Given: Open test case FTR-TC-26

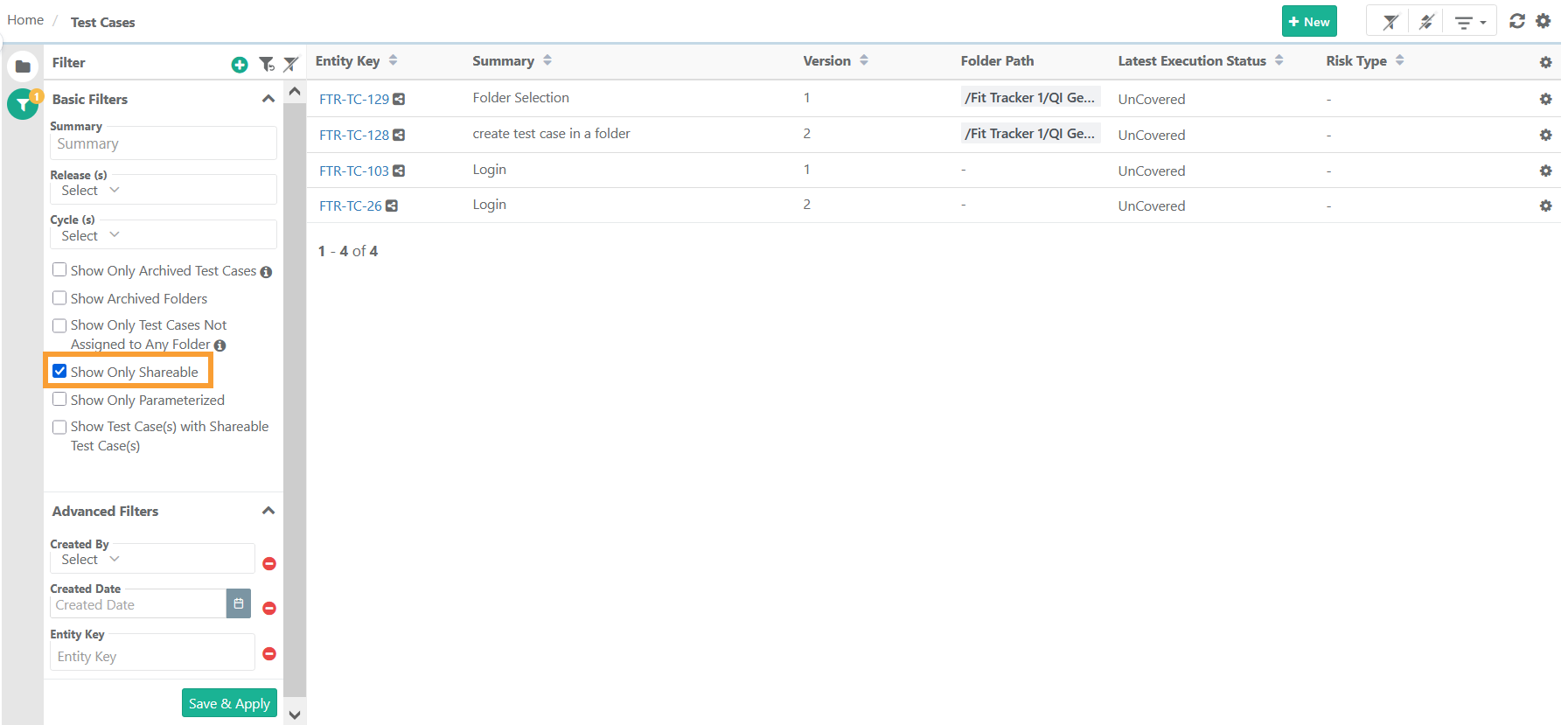Looking at the screenshot, I should pos(350,206).
